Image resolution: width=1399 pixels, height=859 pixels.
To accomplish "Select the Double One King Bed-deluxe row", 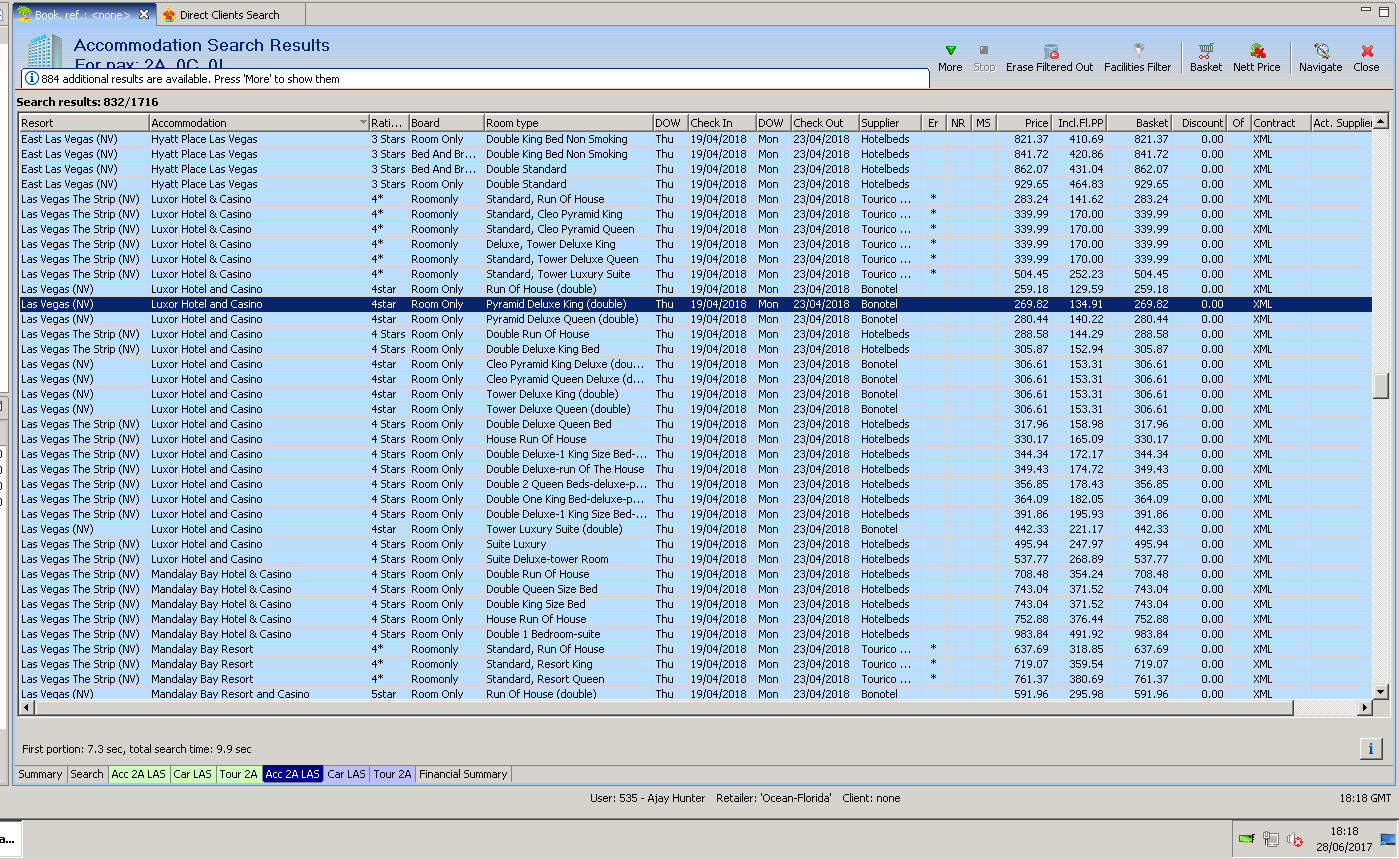I will (x=695, y=499).
